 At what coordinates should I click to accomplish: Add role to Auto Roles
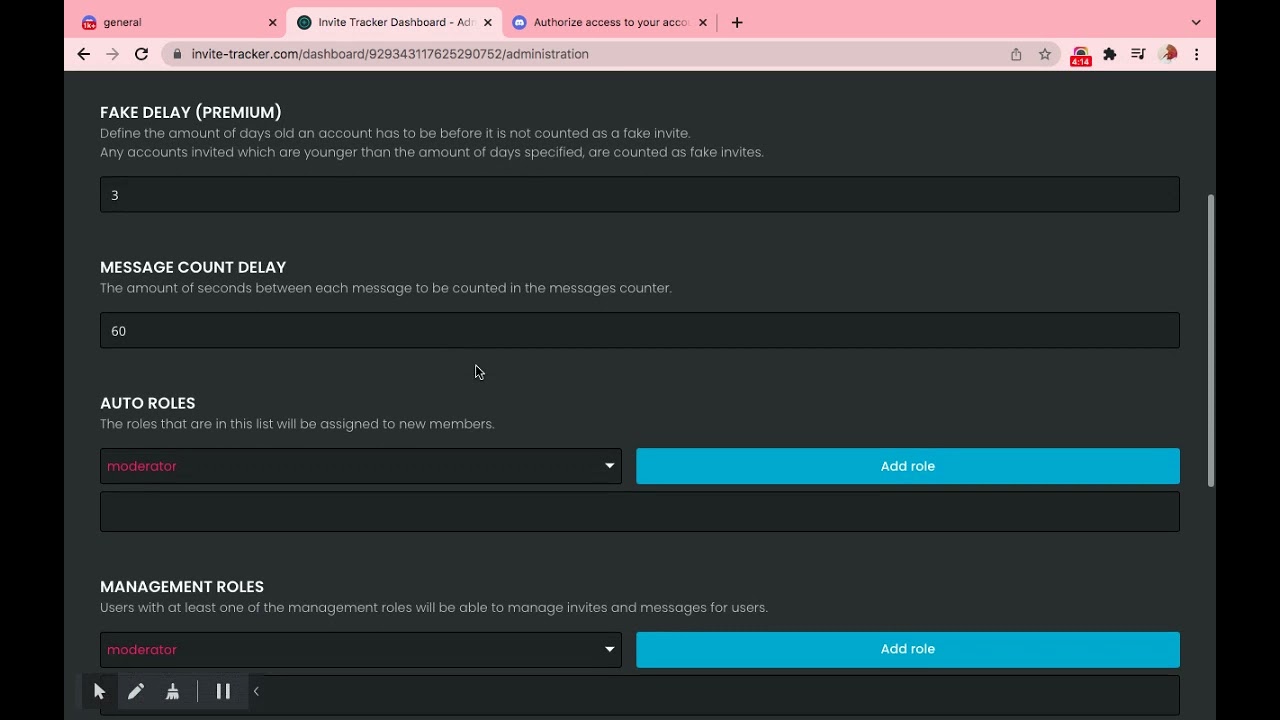(x=908, y=466)
